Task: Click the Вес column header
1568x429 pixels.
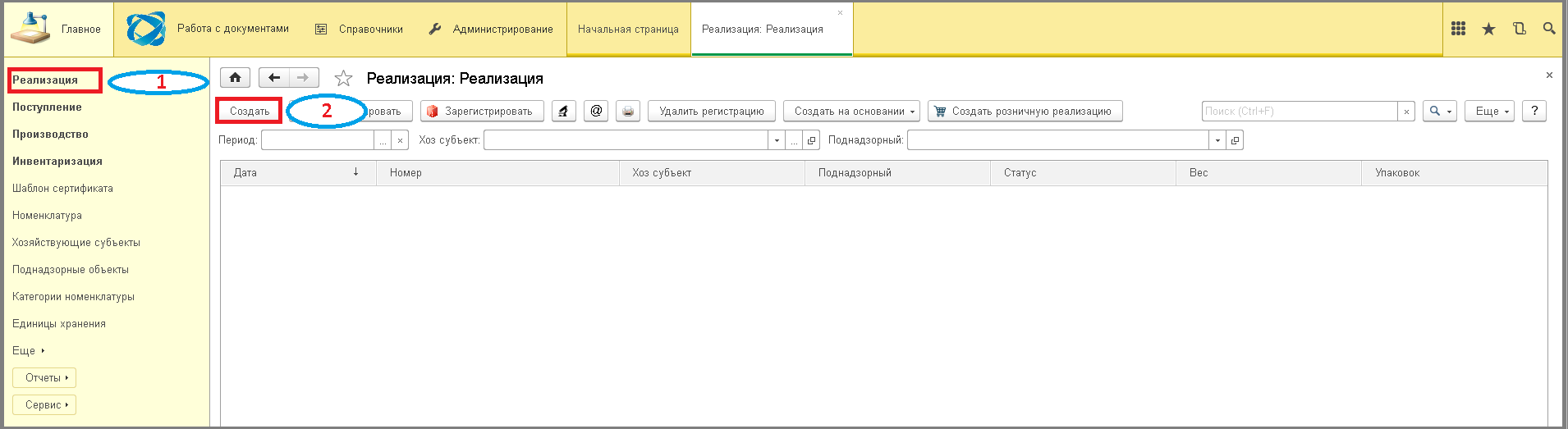Action: 1268,173
